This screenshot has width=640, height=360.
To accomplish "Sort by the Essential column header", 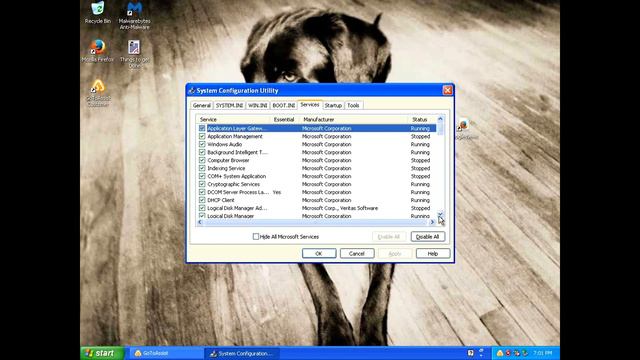I will coord(286,120).
